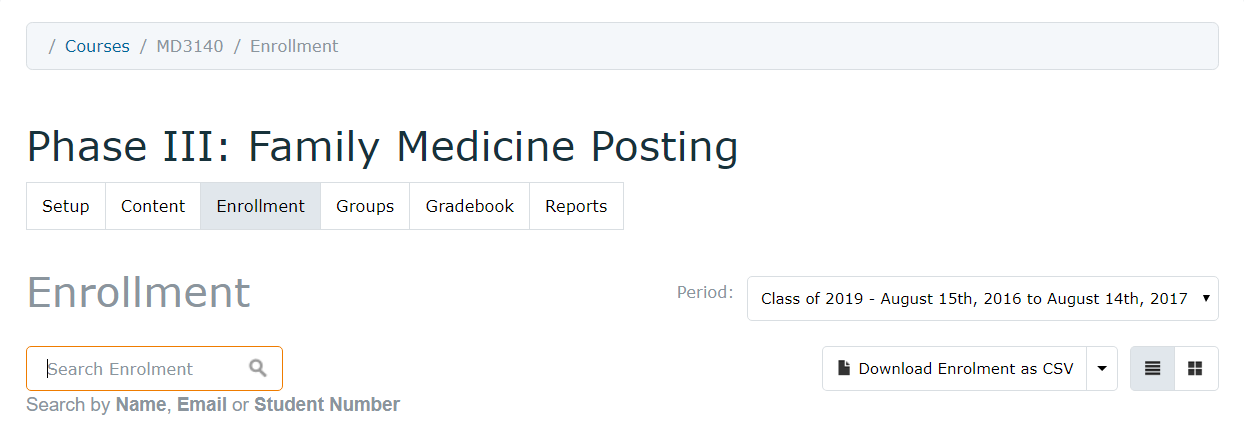View the Reports tab
Screen dimensions: 1244x445
coord(576,206)
